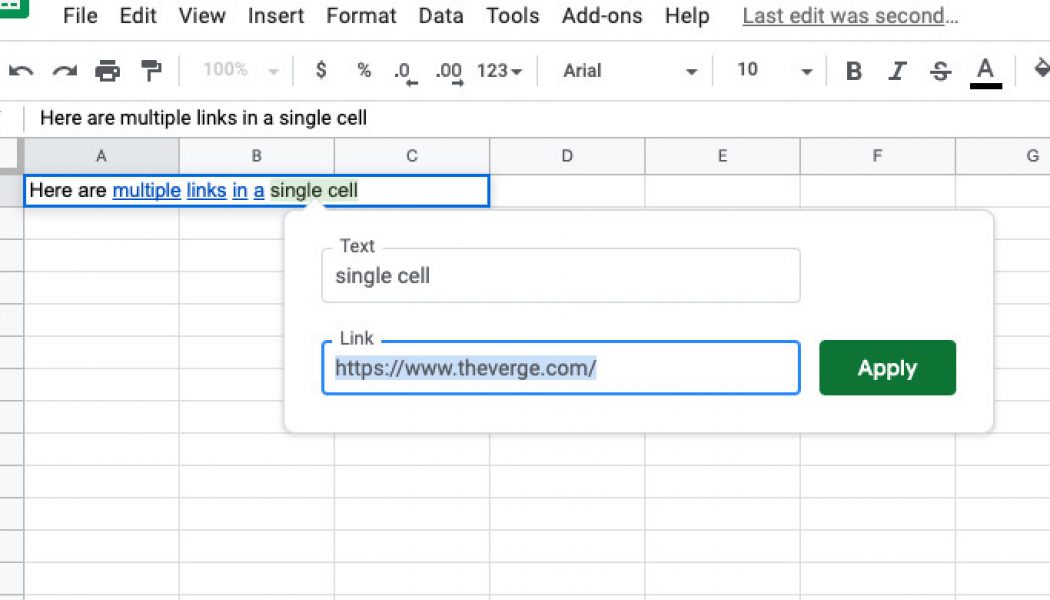
Task: Open the Format menu
Action: [x=361, y=15]
